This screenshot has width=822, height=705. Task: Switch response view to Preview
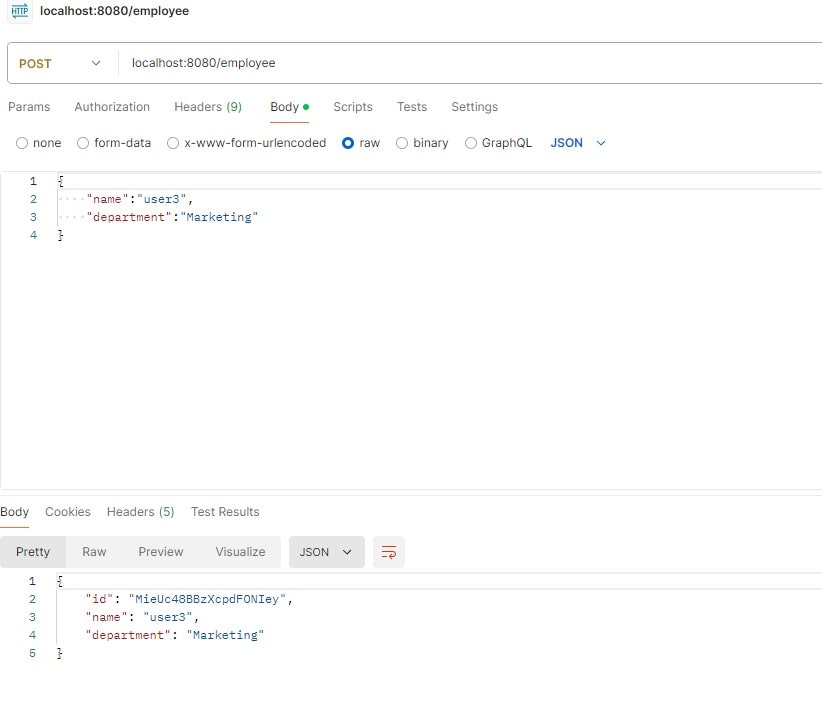coord(161,551)
